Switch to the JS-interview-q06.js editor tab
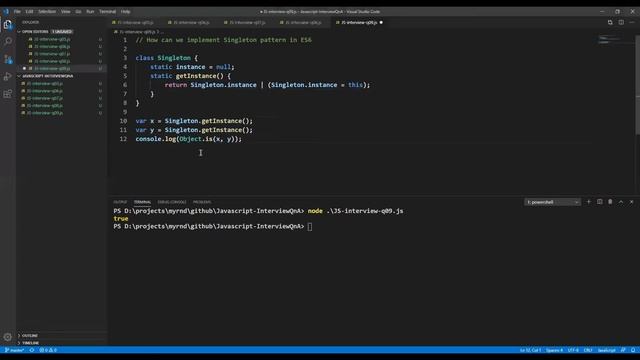The image size is (640, 360). coord(191,22)
